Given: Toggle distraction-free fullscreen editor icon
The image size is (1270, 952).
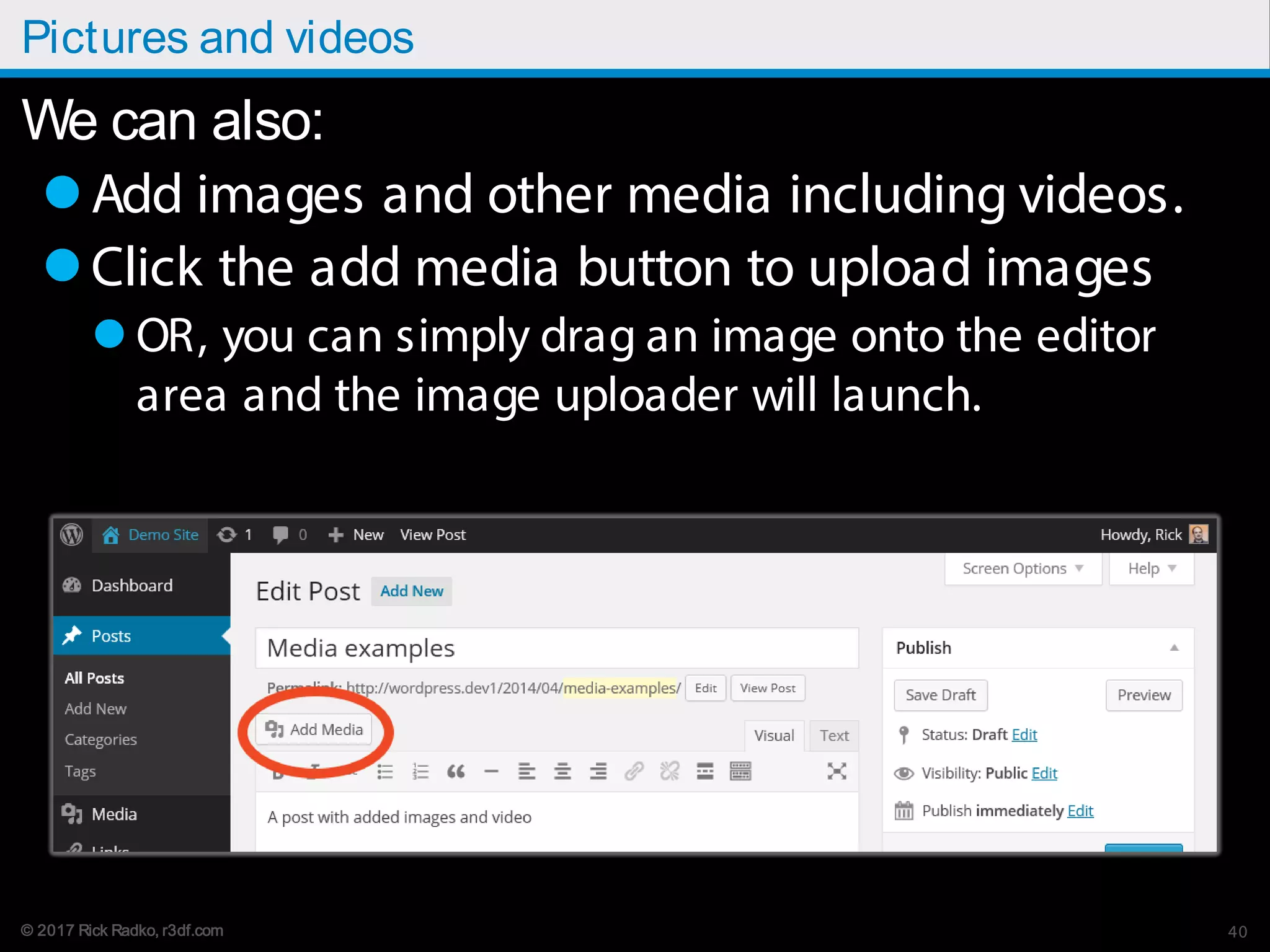Looking at the screenshot, I should coord(837,772).
